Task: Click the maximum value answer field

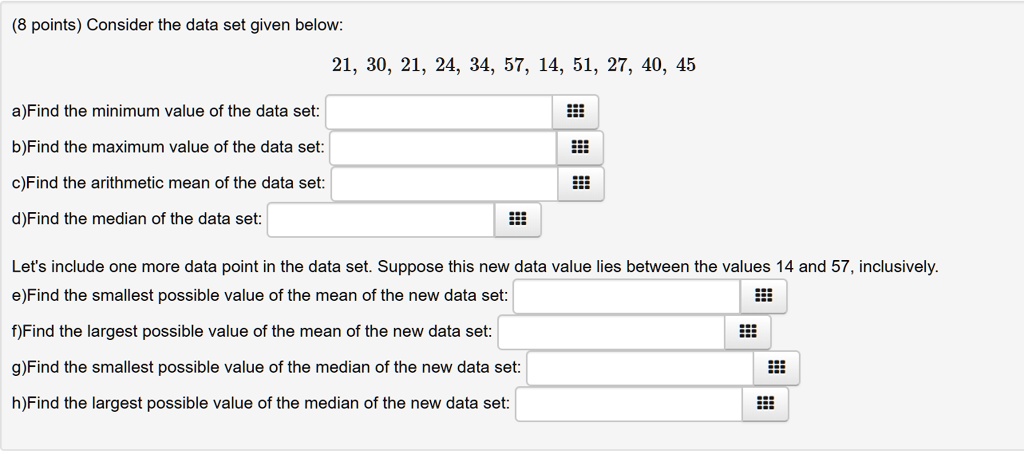Action: (x=443, y=148)
